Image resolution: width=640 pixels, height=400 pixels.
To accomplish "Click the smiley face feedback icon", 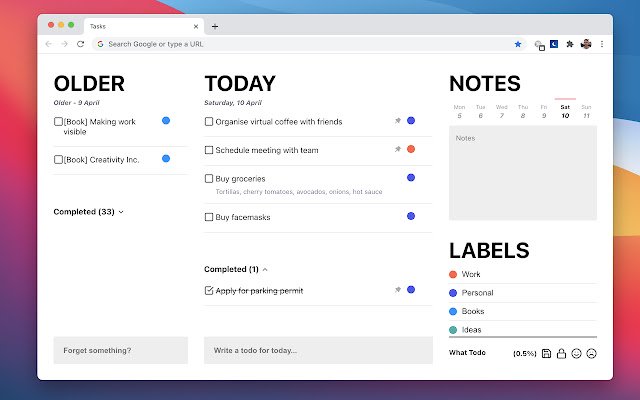I will 576,353.
